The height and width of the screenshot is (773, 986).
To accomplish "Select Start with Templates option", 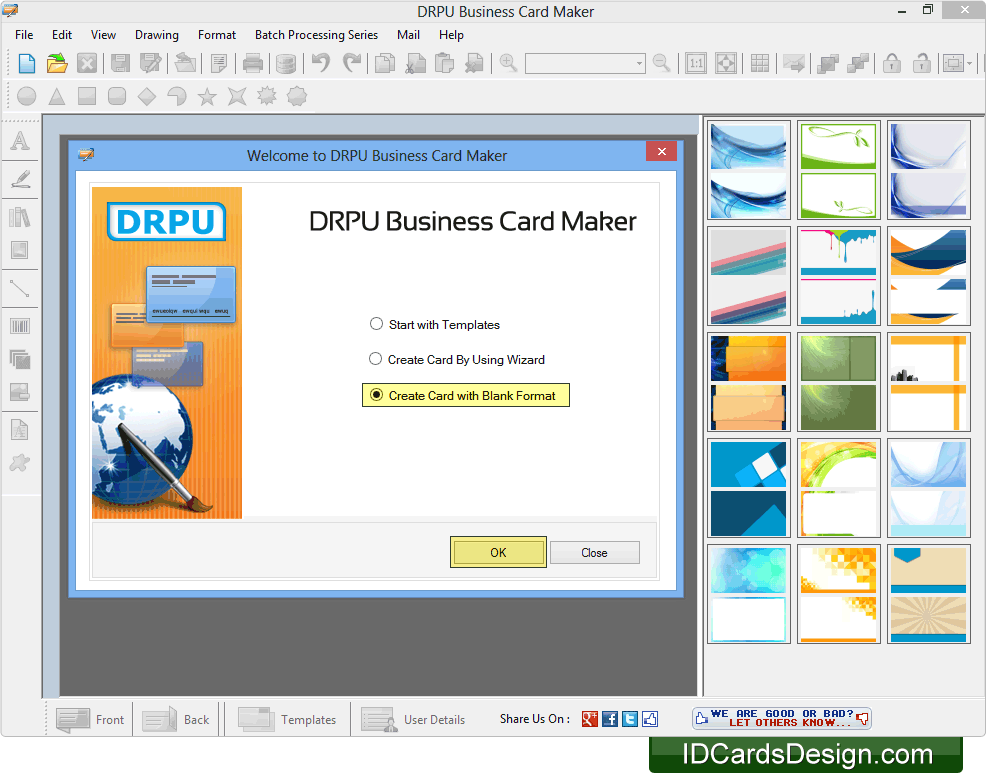I will click(435, 325).
